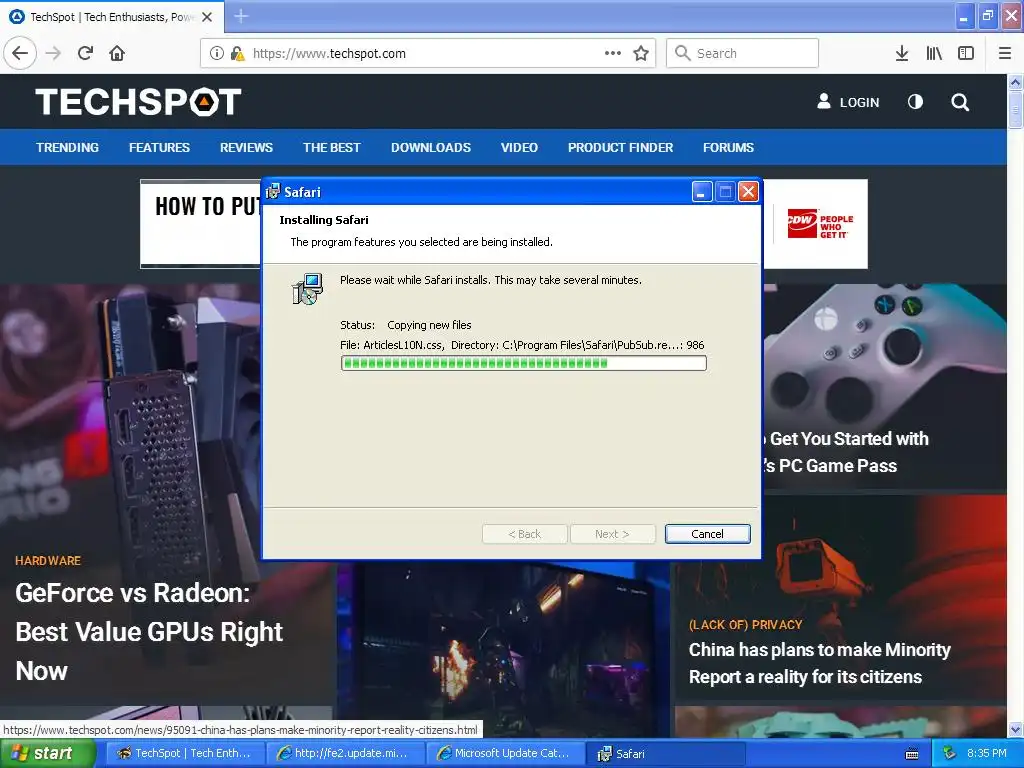Open the PRODUCT FINDER page
The width and height of the screenshot is (1024, 768).
(x=620, y=148)
